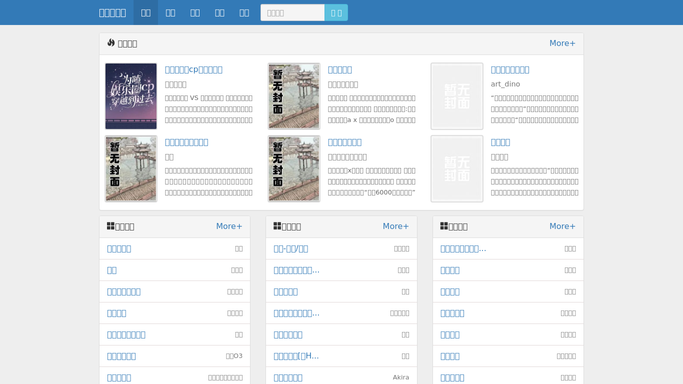Screen dimensions: 683x384
Task: Open More+ in the top featured section
Action: (562, 43)
